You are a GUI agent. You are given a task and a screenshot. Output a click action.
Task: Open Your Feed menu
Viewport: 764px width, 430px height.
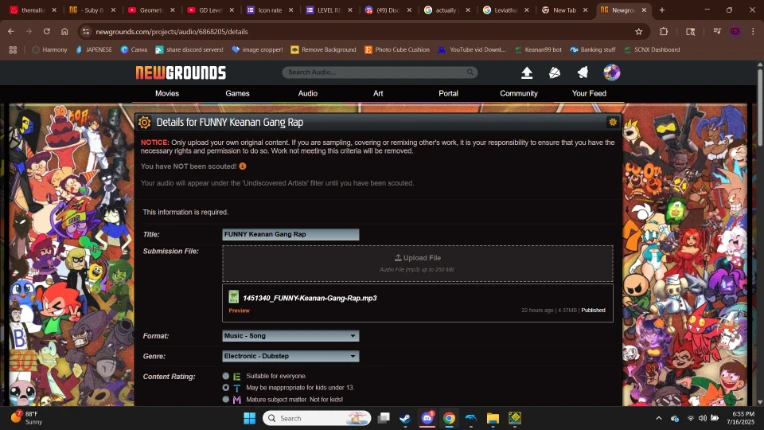point(589,93)
